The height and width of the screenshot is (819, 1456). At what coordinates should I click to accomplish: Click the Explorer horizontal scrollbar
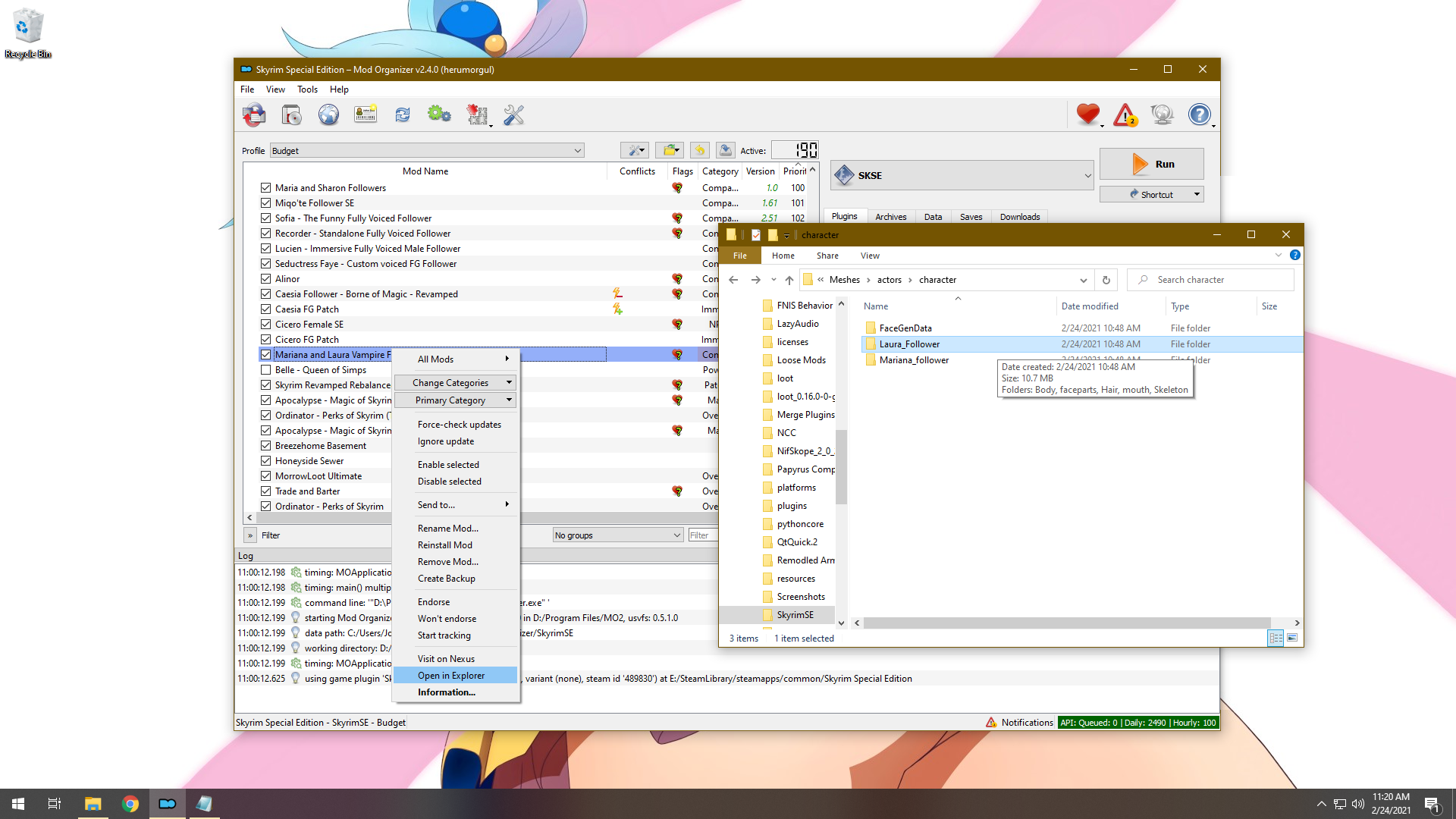[x=1066, y=623]
